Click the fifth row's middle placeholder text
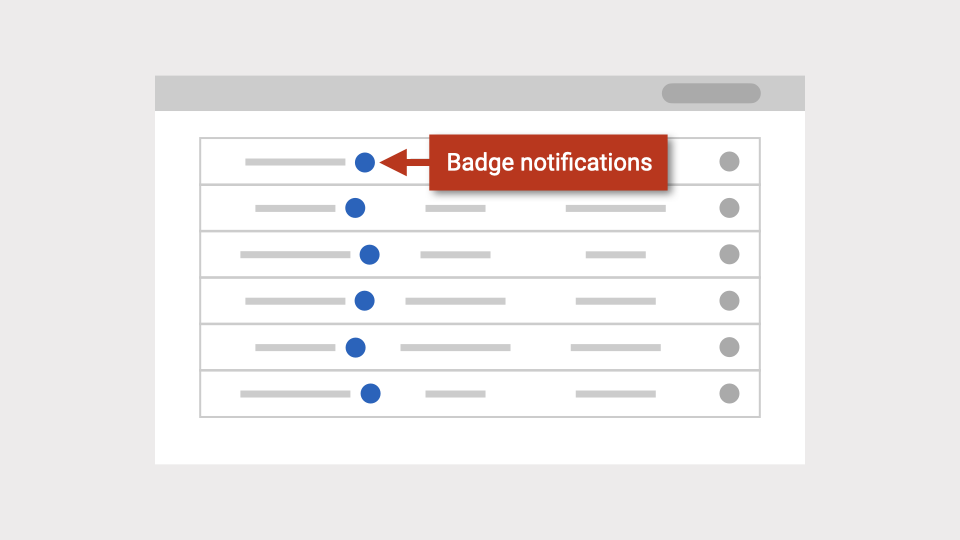 [455, 348]
